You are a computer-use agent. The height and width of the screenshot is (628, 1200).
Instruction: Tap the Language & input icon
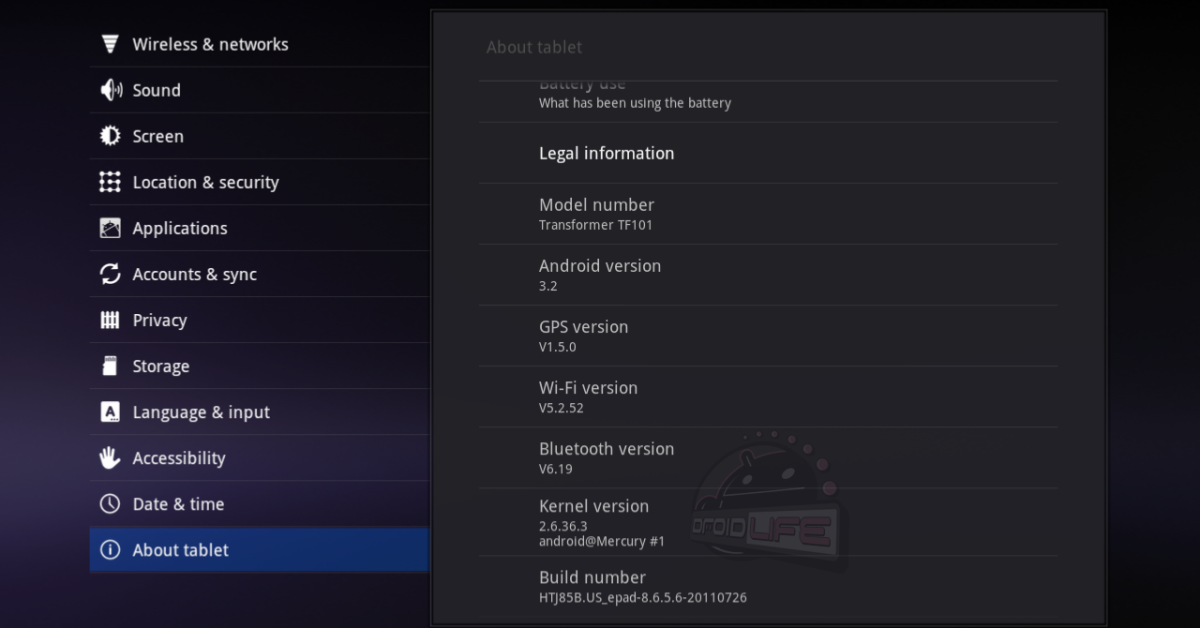(110, 412)
